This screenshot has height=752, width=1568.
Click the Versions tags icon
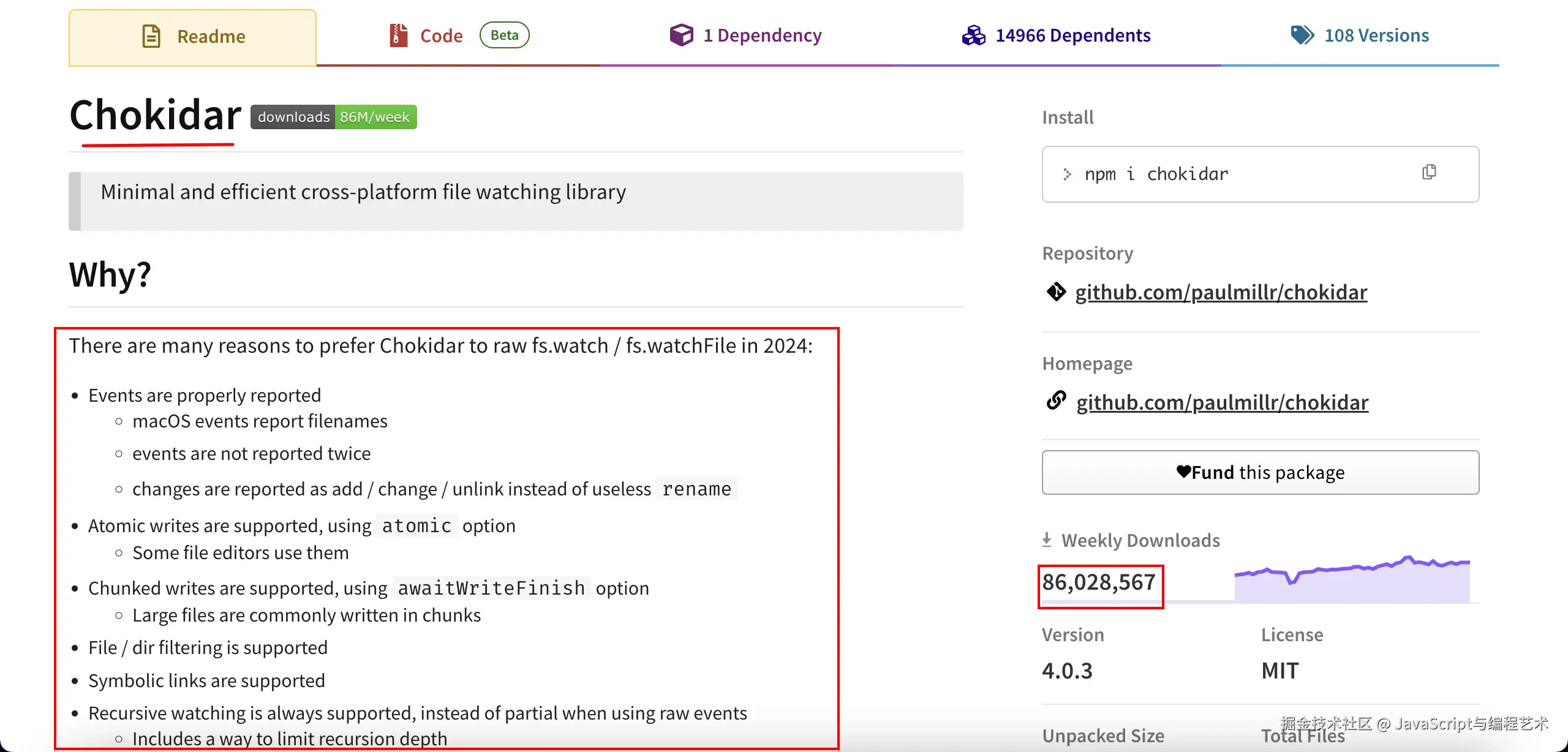1302,36
